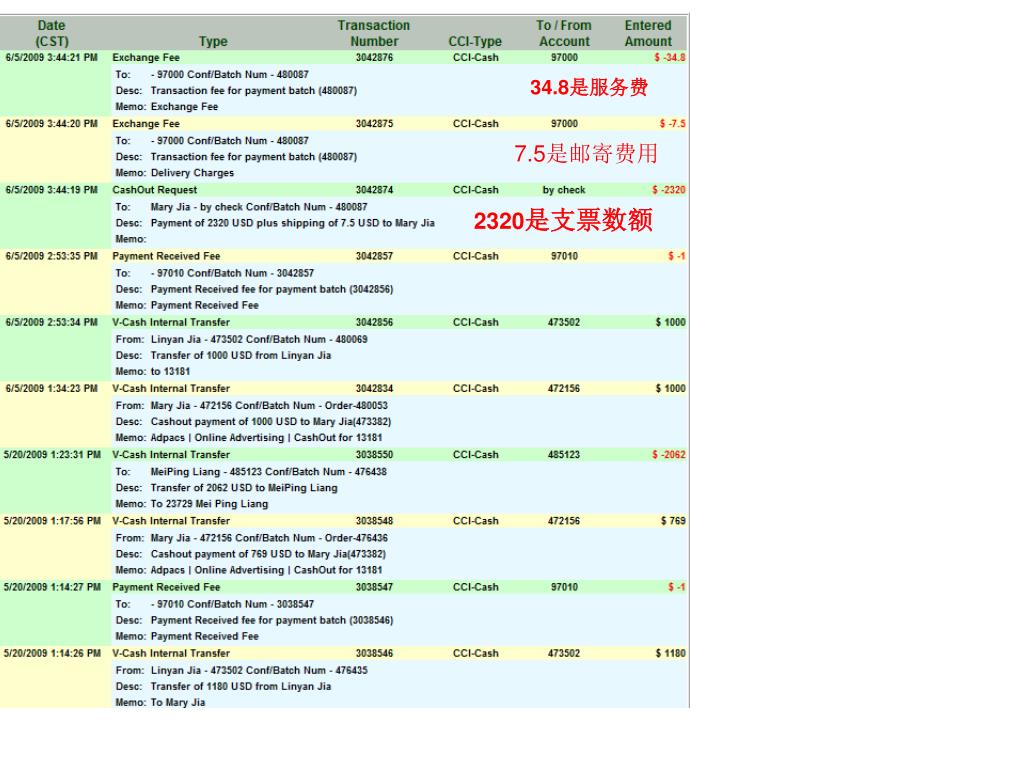The width and height of the screenshot is (1024, 768).
Task: Click the date 6/5/2009 3:44:19 PM
Action: coord(52,190)
